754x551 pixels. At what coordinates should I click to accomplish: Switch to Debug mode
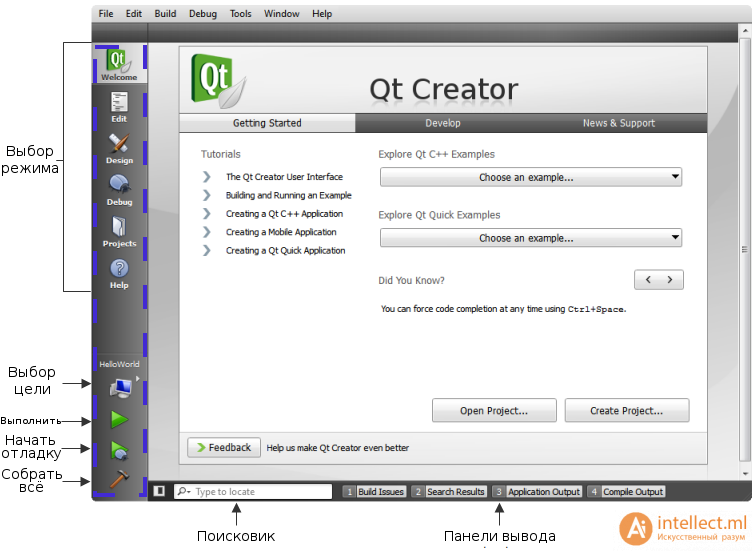tap(119, 190)
